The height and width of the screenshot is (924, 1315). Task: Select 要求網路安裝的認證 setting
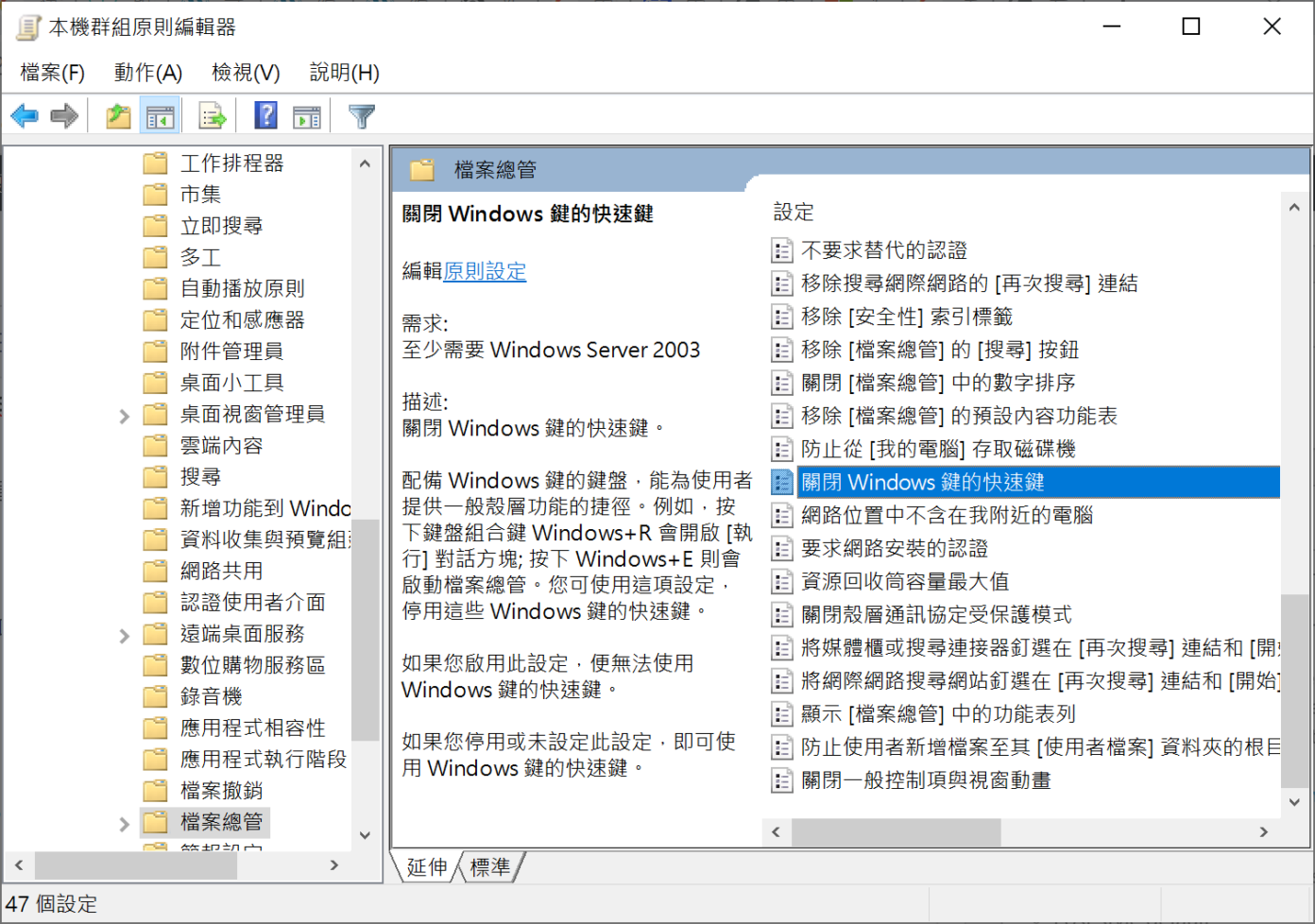(x=895, y=549)
